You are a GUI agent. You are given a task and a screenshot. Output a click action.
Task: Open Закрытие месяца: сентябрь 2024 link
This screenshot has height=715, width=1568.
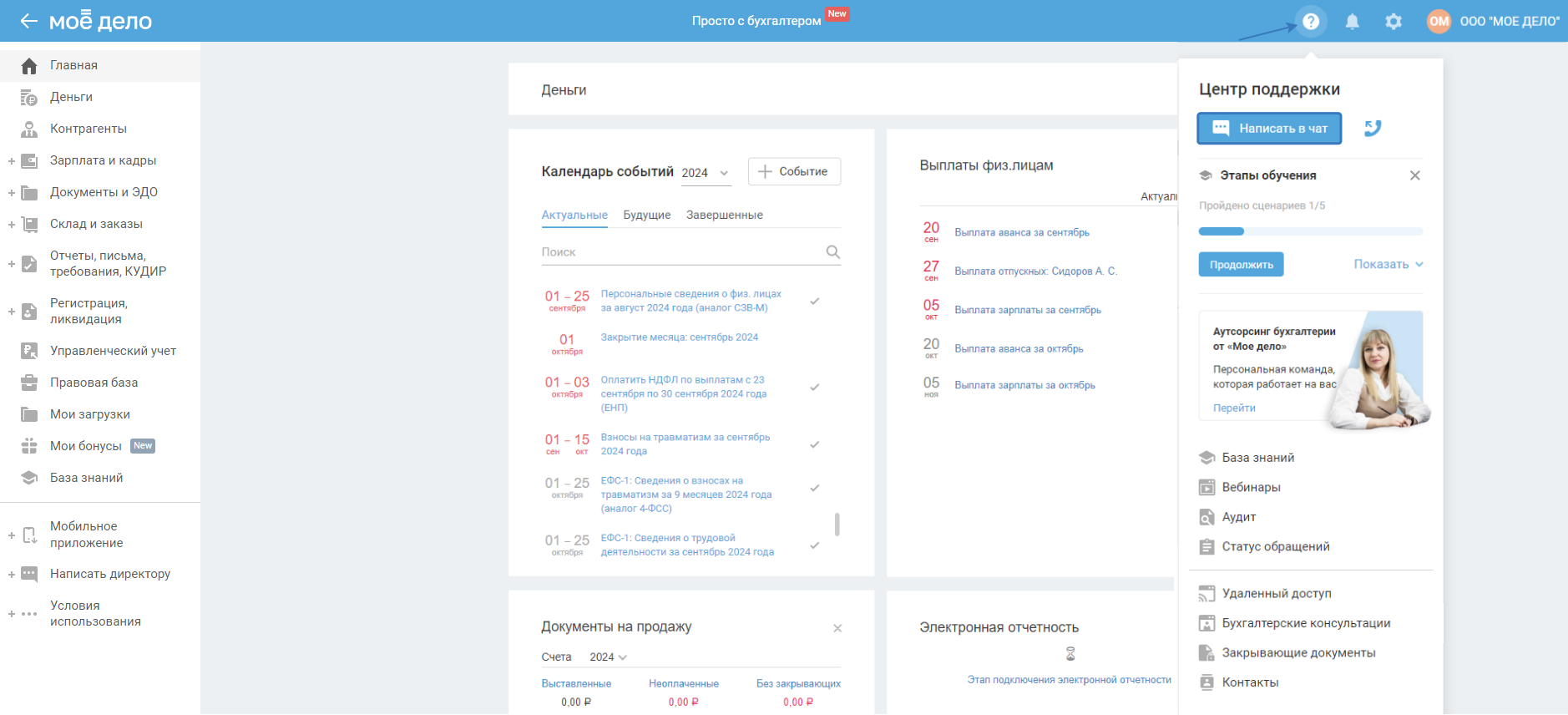pos(680,337)
